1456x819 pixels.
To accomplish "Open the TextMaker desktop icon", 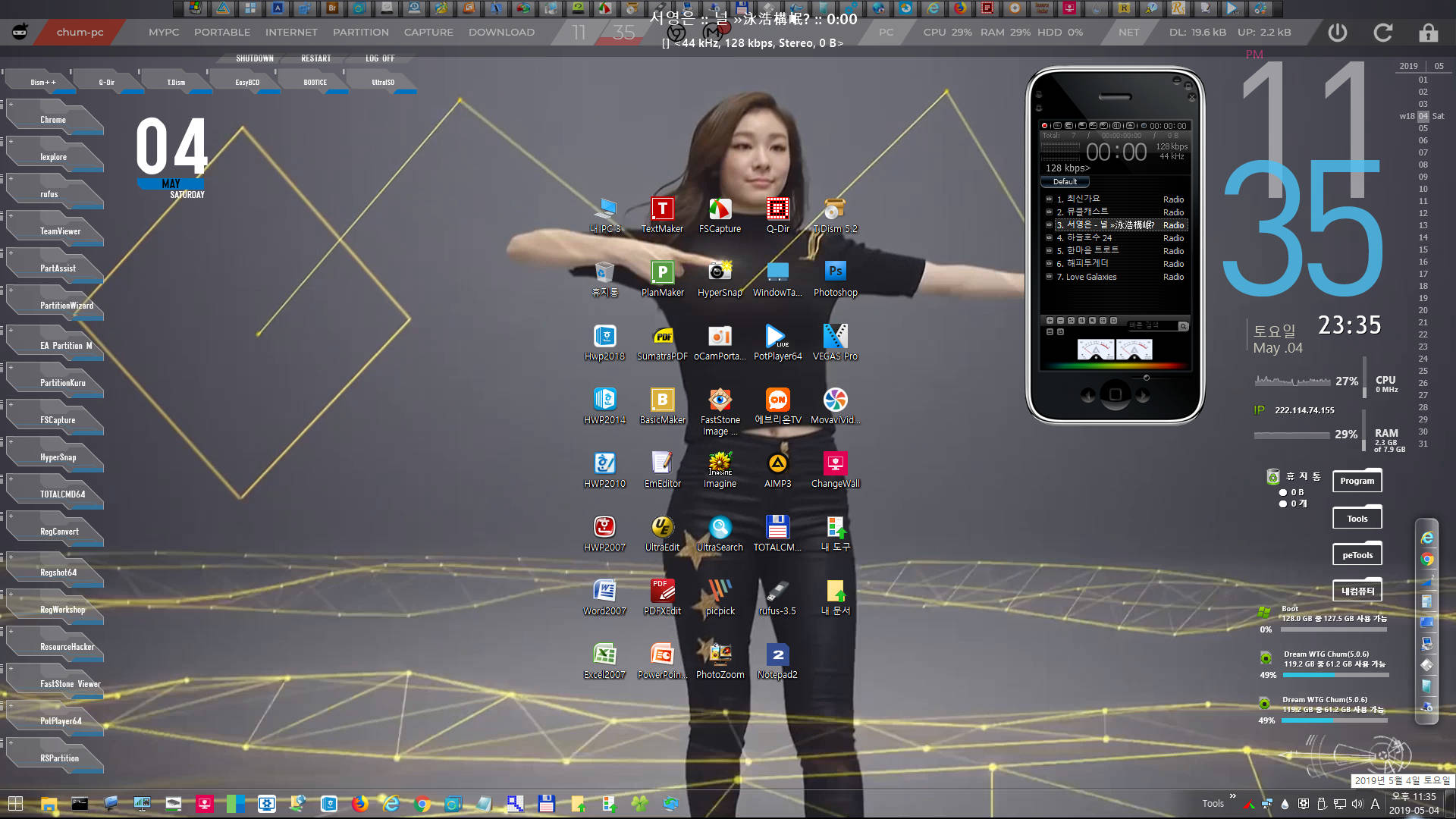I will pos(662,215).
